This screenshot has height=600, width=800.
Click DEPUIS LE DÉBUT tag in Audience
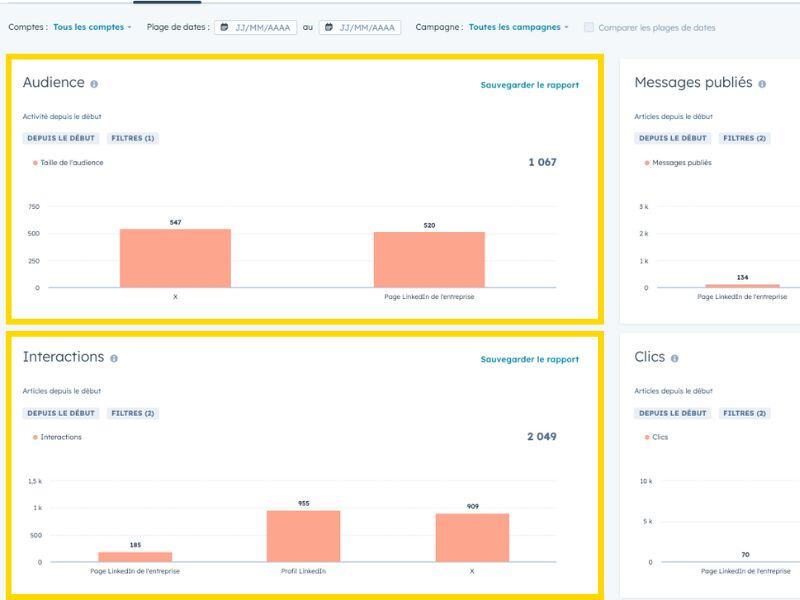(61, 138)
